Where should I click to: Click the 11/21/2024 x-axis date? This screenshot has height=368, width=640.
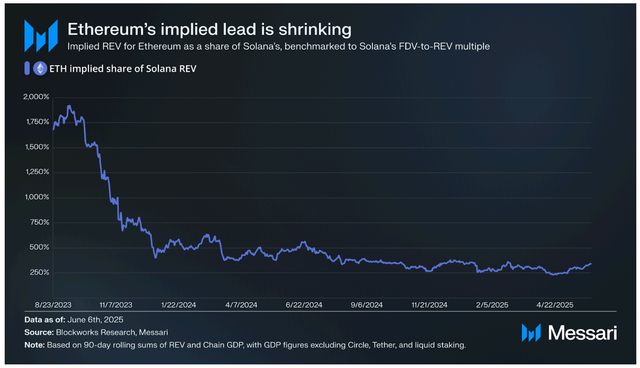click(429, 305)
